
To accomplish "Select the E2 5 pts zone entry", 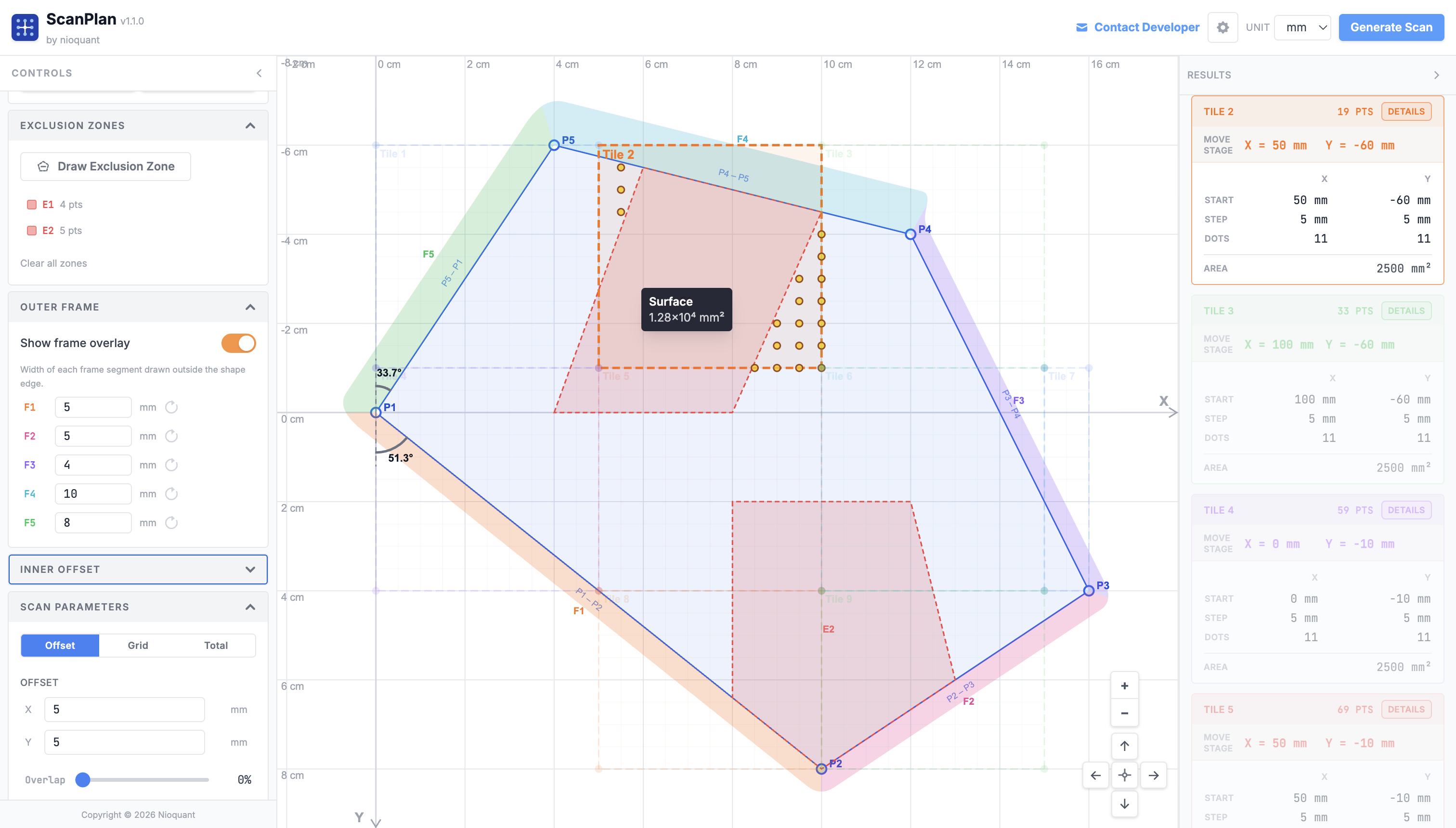I will pyautogui.click(x=54, y=231).
